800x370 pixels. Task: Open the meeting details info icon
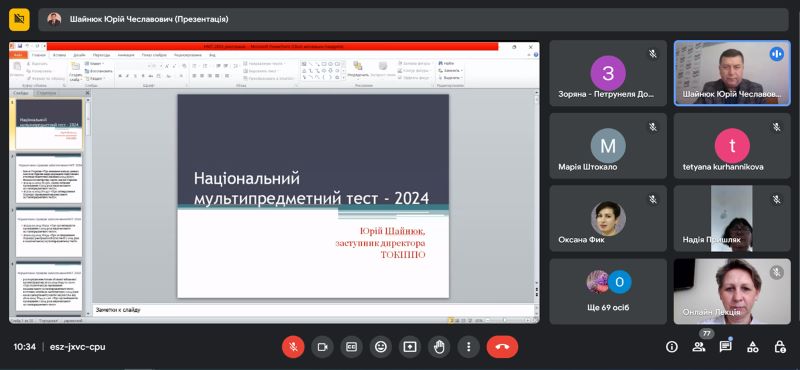[672, 347]
